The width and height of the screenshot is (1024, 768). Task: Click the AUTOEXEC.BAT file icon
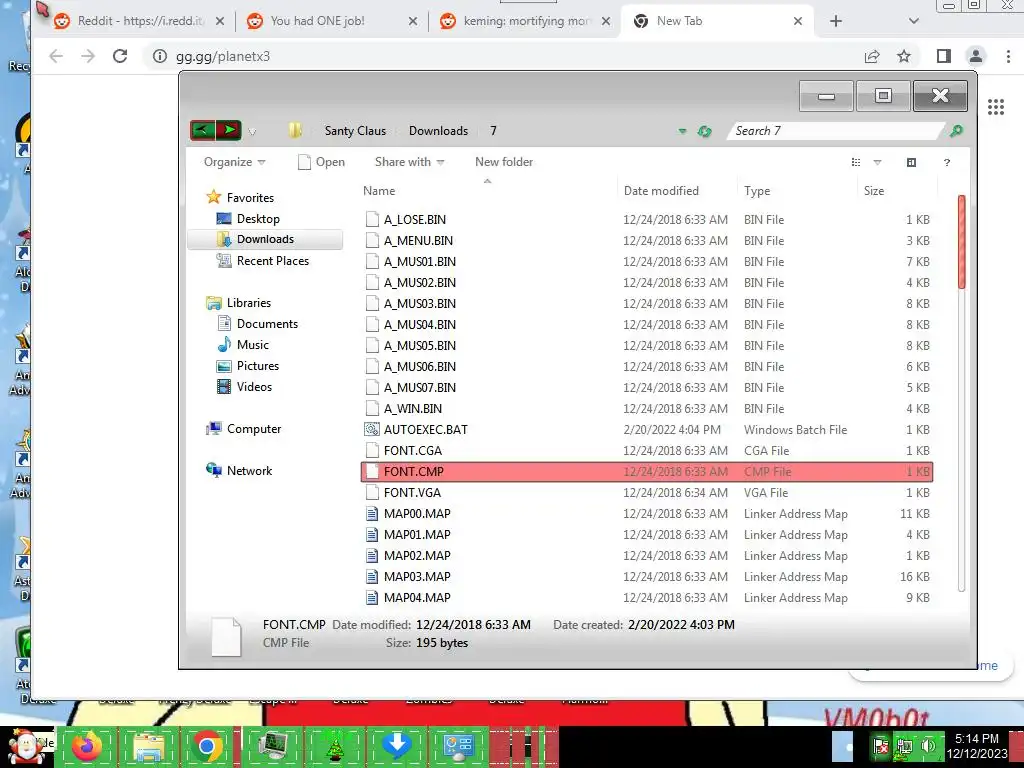pyautogui.click(x=372, y=429)
